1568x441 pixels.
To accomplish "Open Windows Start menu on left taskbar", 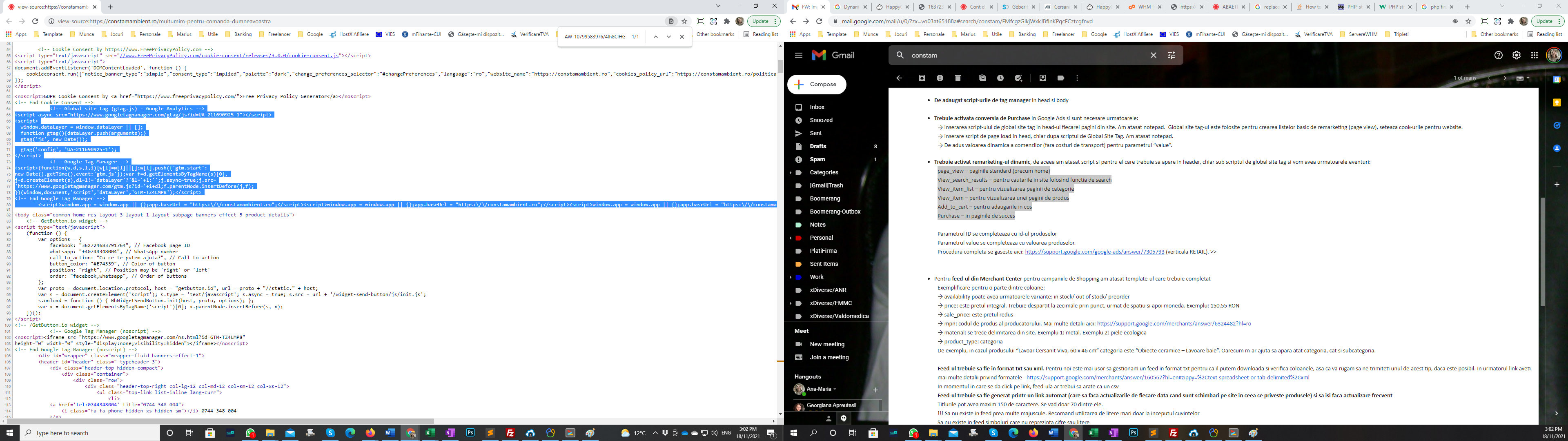I will [x=10, y=433].
